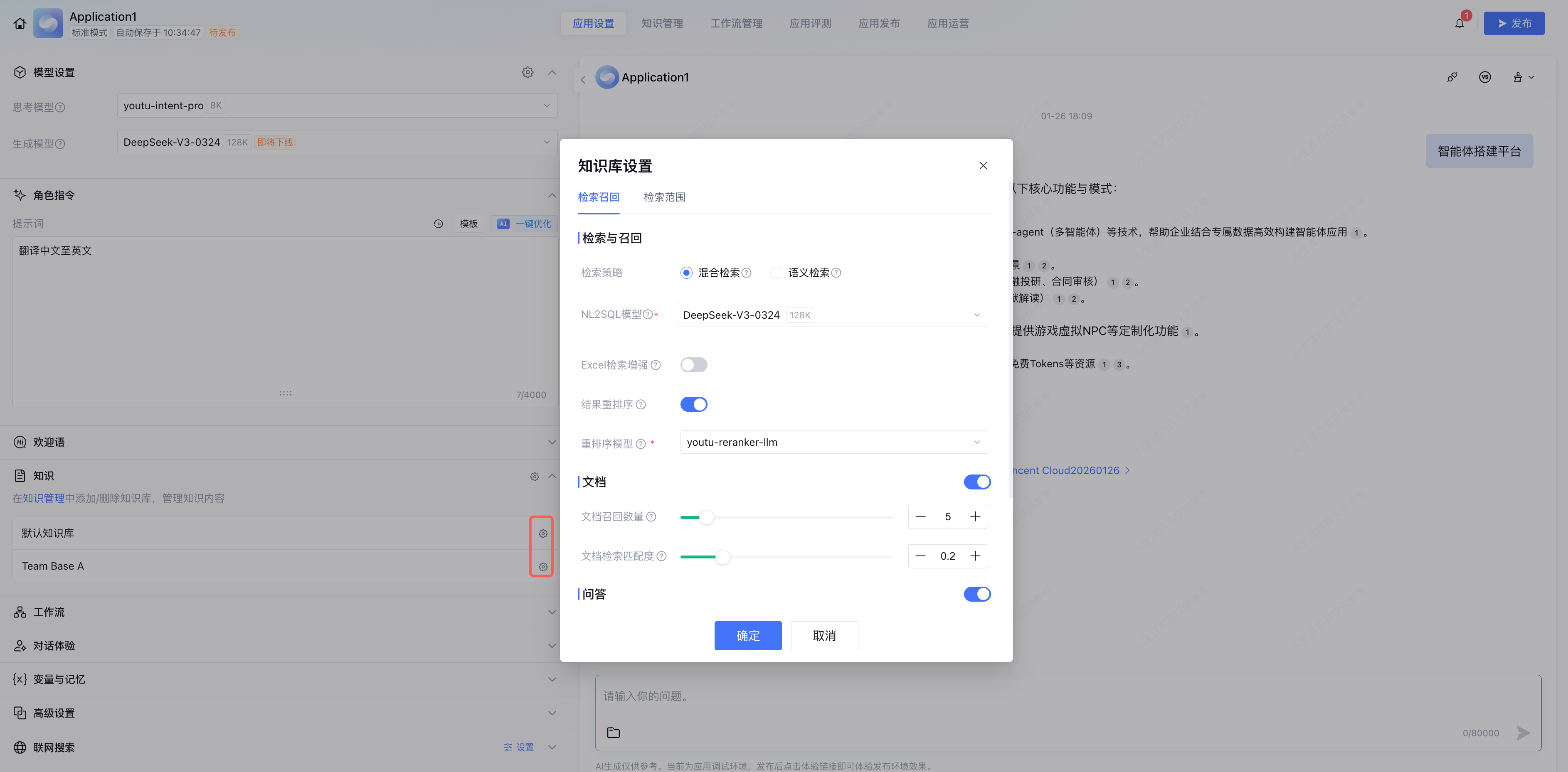Click the folder icon in chat input
The height and width of the screenshot is (772, 1568).
point(613,733)
